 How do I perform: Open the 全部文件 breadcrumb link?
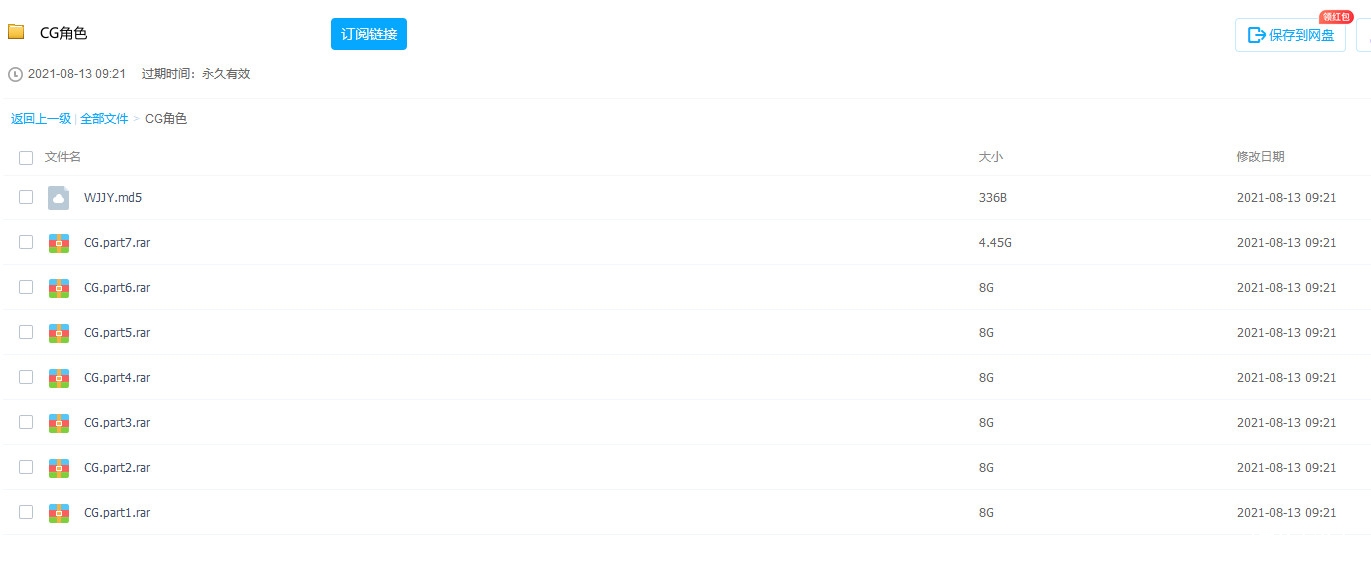(104, 118)
